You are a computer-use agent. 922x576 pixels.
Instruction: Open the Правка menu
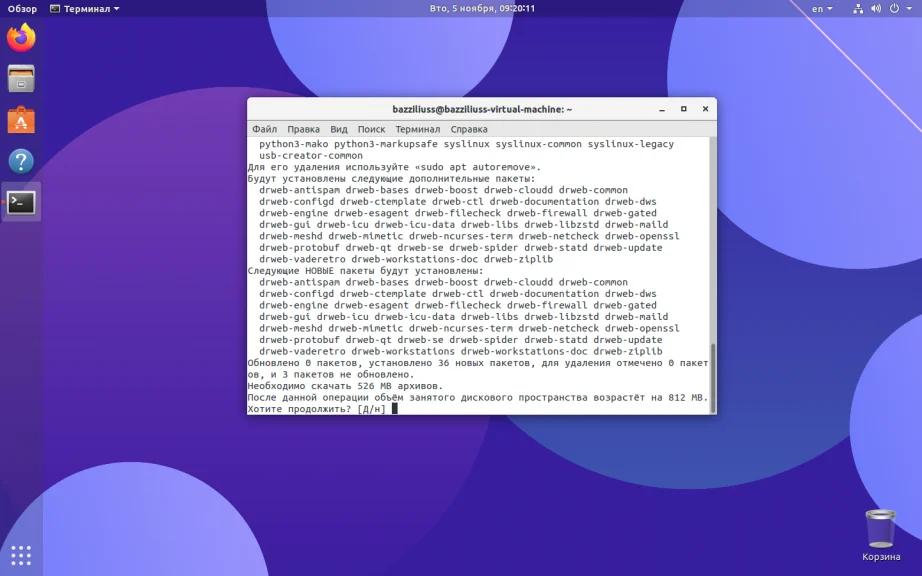[303, 129]
